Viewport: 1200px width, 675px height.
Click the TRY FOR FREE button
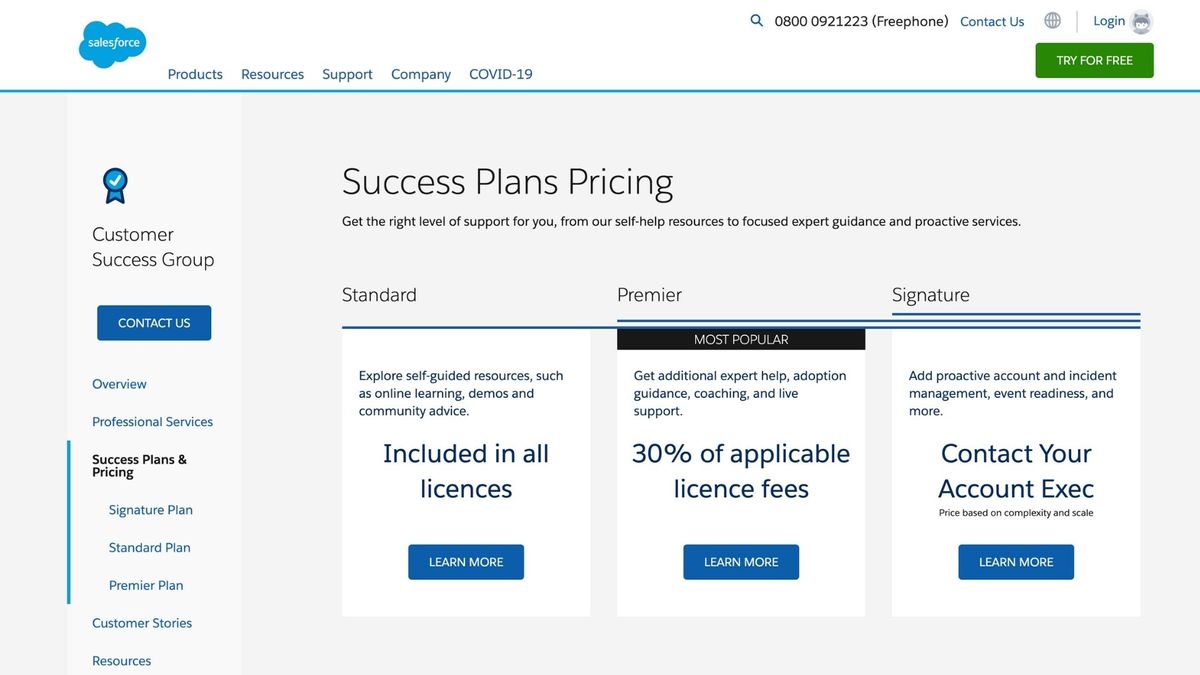click(x=1094, y=60)
